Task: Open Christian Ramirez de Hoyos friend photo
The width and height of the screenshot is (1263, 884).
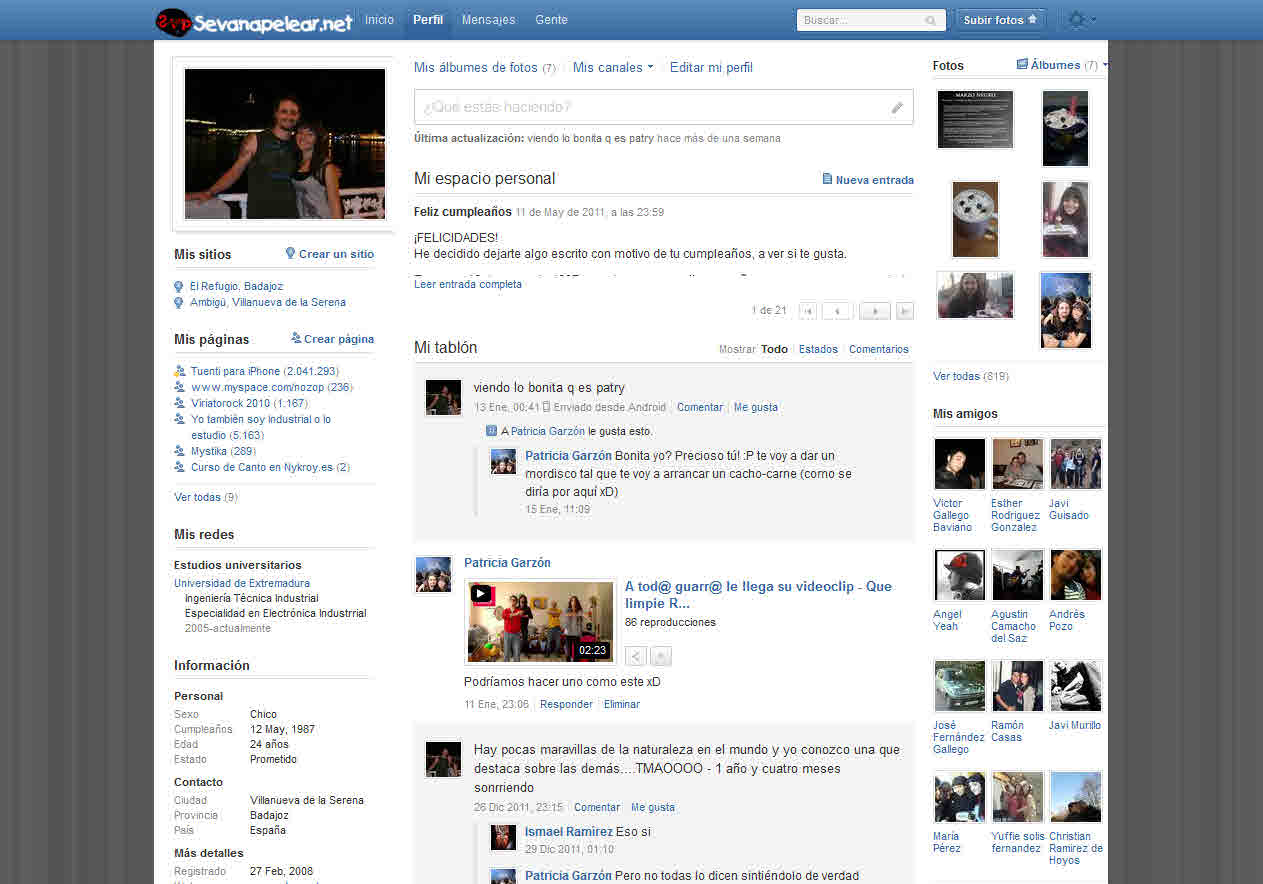Action: tap(1076, 797)
